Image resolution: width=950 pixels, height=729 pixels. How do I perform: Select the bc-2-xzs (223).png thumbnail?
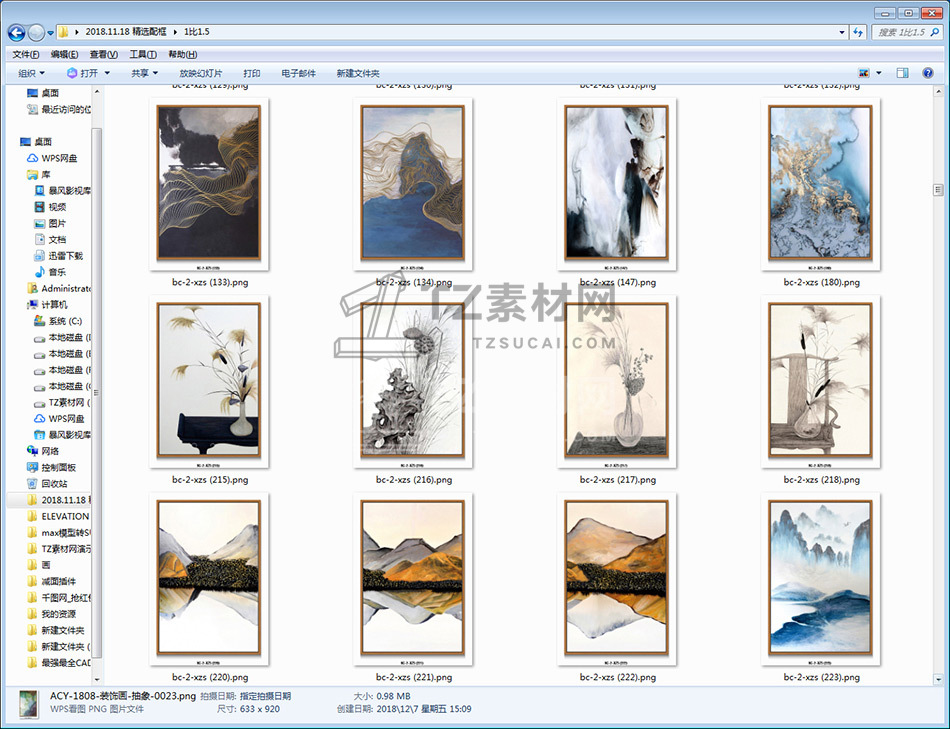tap(821, 578)
